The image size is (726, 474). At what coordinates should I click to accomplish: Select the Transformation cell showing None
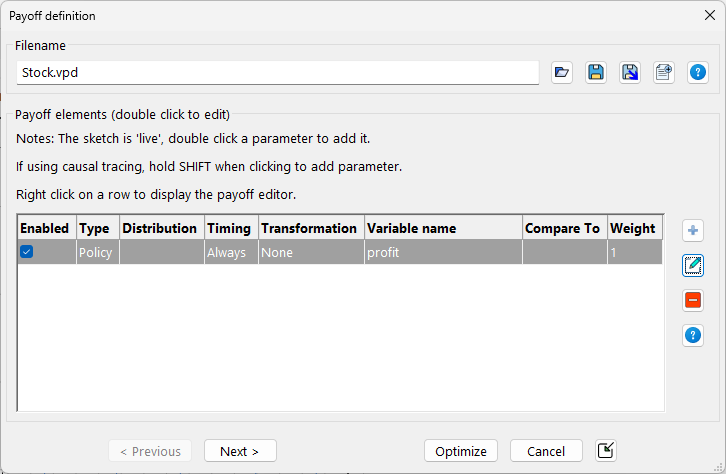click(x=311, y=253)
